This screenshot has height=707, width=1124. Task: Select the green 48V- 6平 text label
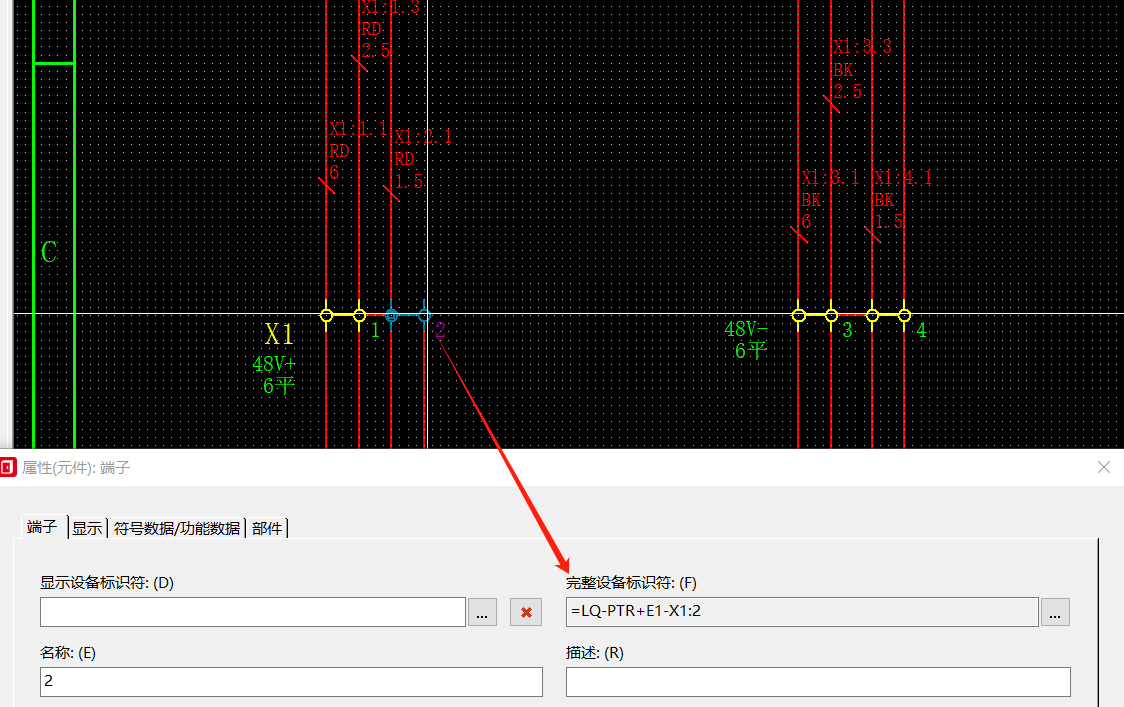(748, 340)
